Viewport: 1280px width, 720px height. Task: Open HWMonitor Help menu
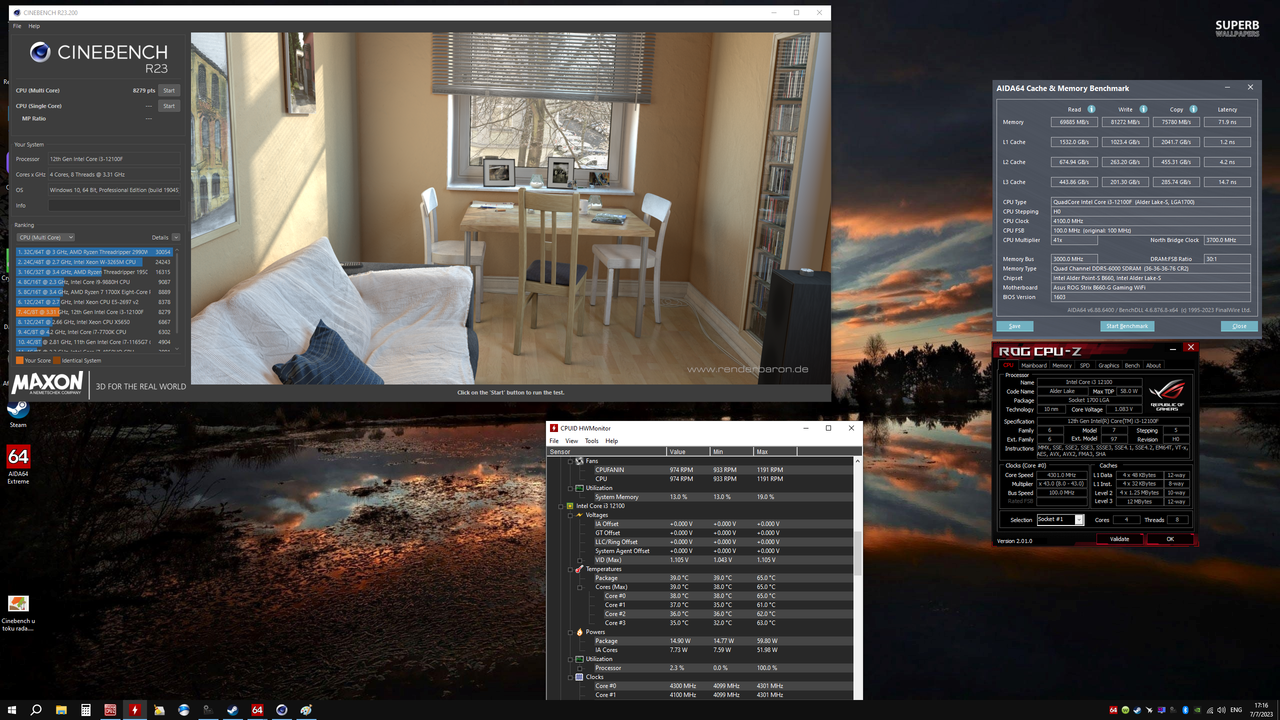(612, 441)
